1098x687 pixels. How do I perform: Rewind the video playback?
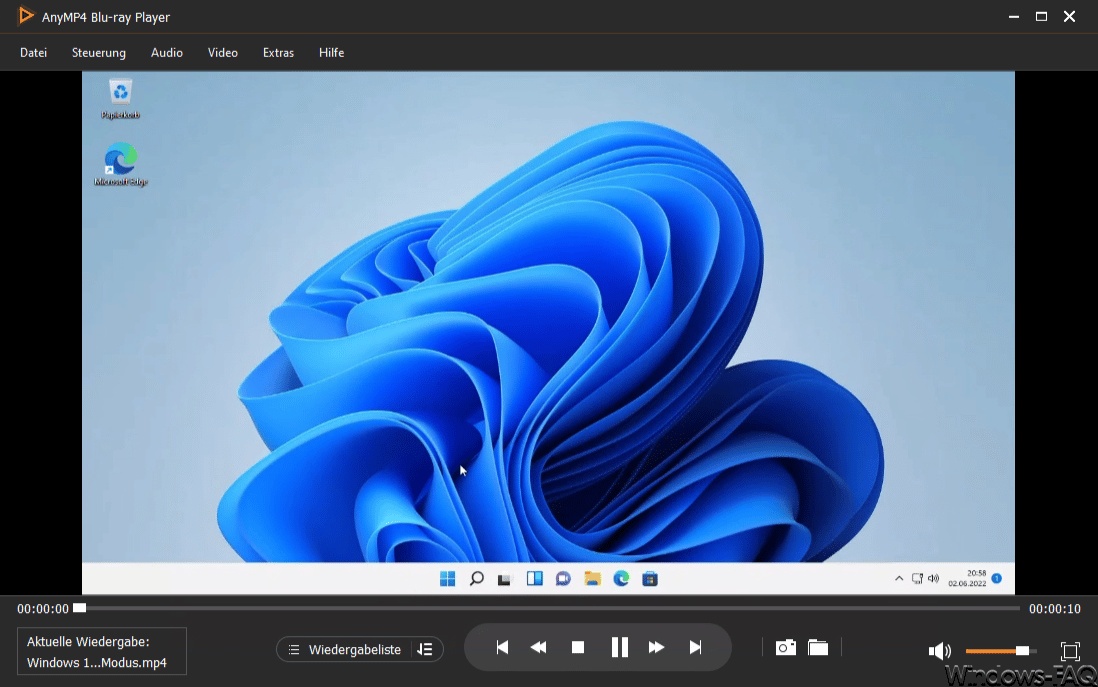pyautogui.click(x=538, y=647)
